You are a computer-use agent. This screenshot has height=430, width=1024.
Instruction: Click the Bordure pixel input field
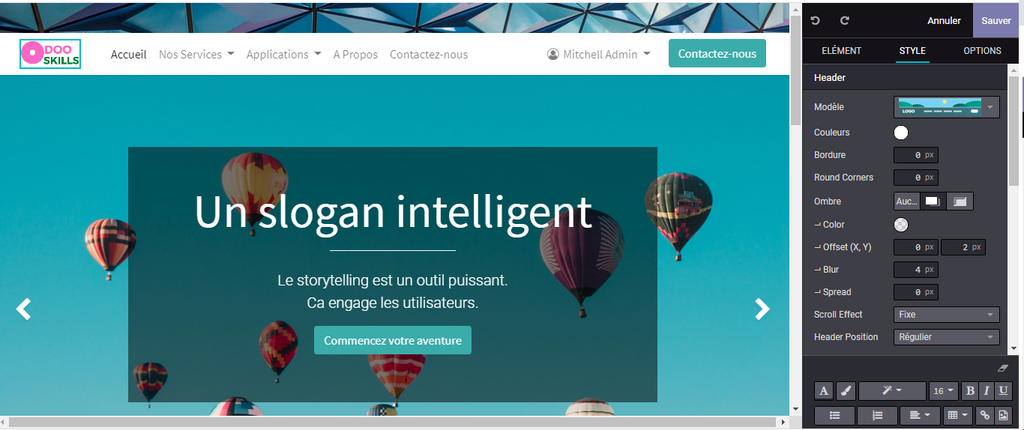pyautogui.click(x=916, y=156)
